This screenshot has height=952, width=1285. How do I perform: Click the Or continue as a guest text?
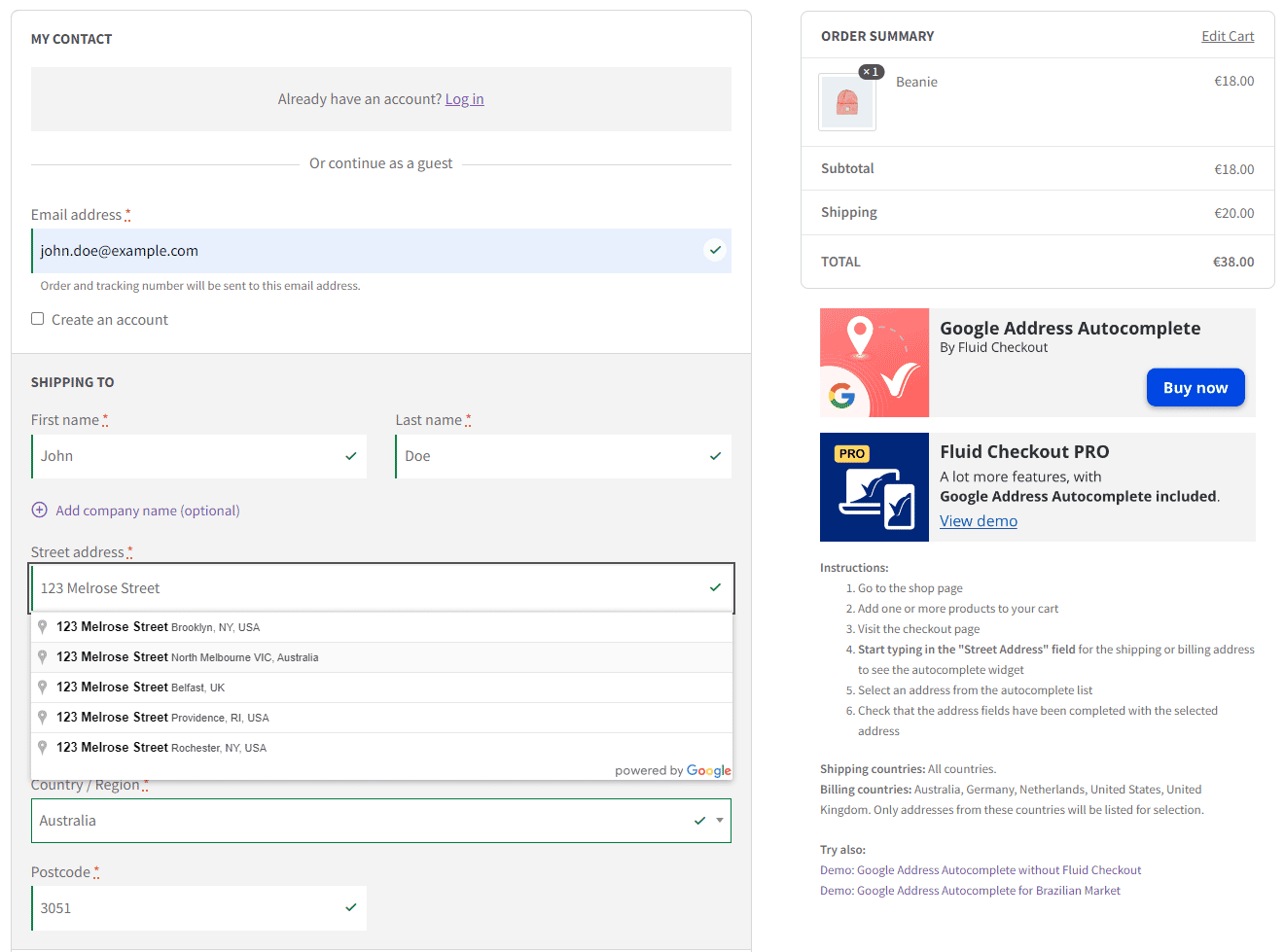(x=381, y=163)
